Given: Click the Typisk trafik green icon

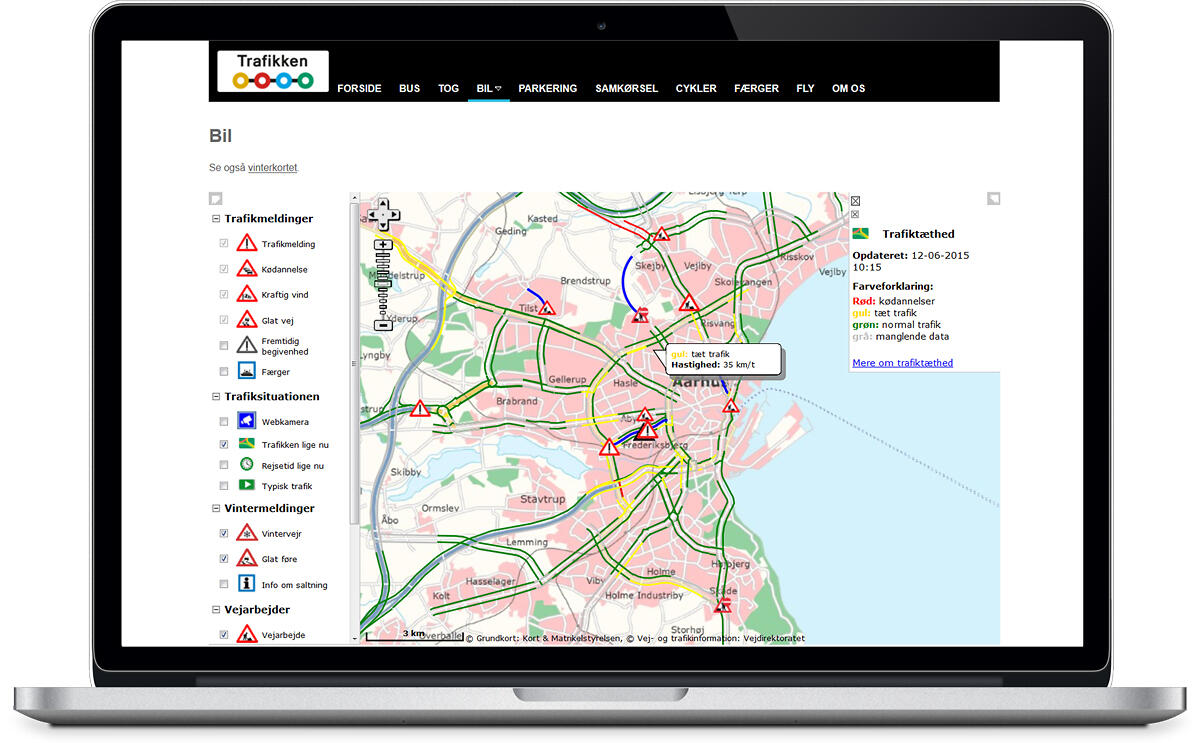Looking at the screenshot, I should point(247,486).
